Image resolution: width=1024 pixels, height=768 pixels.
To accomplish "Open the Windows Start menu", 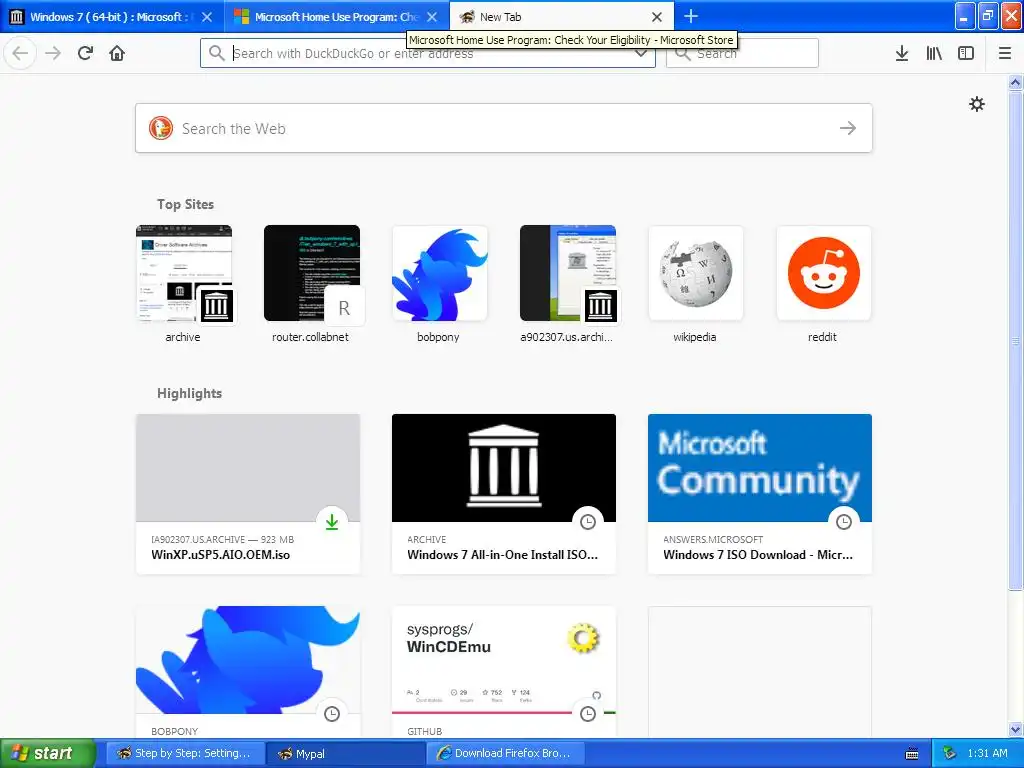I will (x=48, y=753).
